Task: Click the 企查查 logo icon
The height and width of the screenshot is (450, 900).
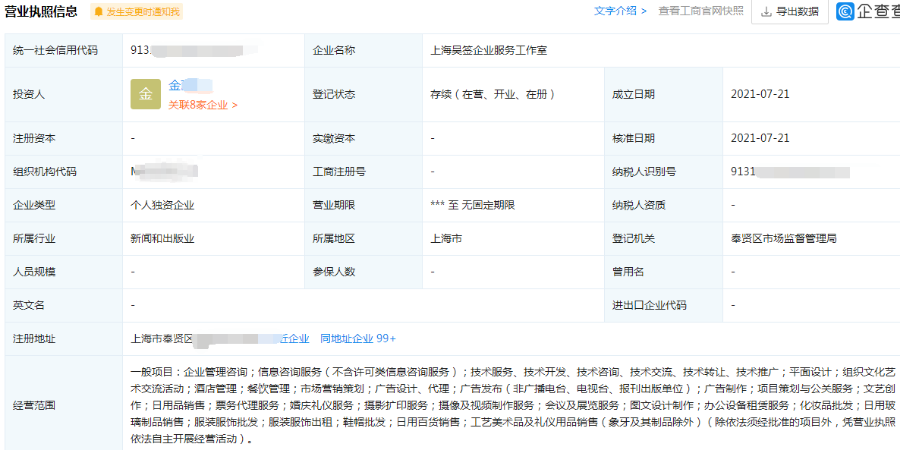Action: tap(844, 11)
